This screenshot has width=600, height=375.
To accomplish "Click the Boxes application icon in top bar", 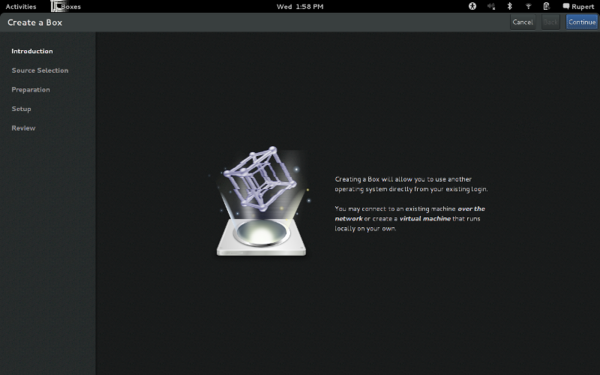I will [x=57, y=6].
